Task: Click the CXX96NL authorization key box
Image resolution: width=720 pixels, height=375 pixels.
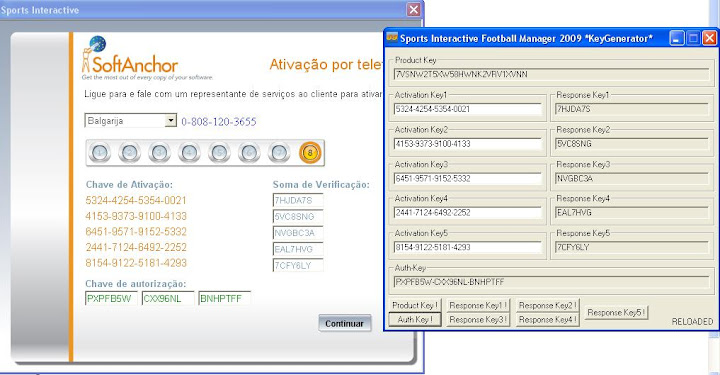Action: click(168, 299)
